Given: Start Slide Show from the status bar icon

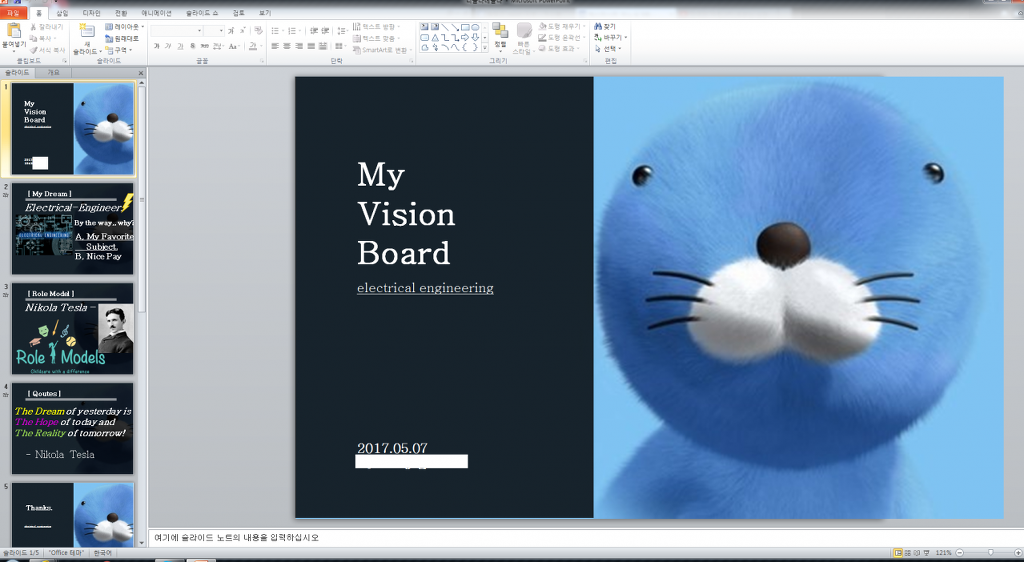Looking at the screenshot, I should [927, 552].
